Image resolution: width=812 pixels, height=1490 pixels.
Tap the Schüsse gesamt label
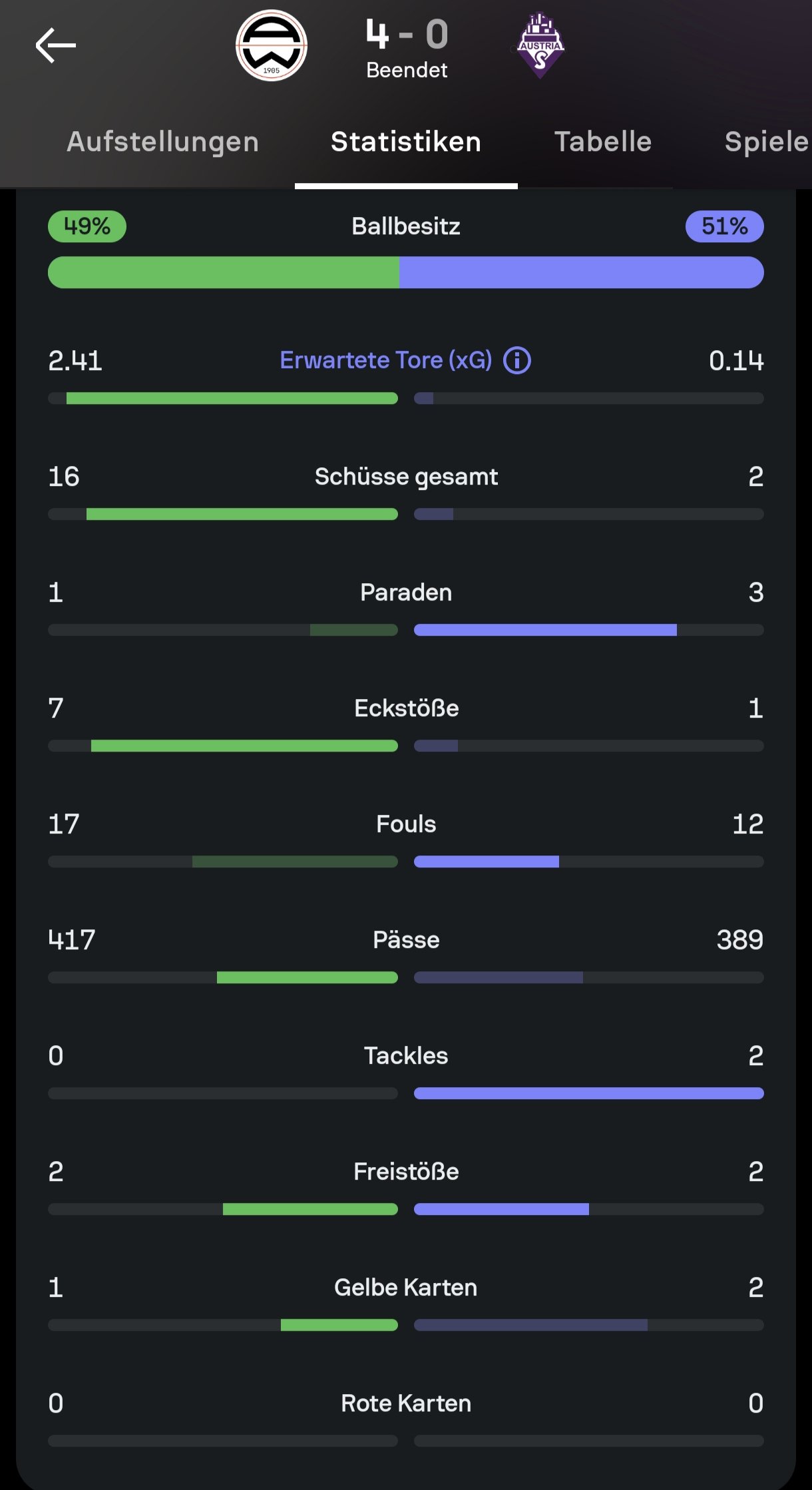point(406,477)
